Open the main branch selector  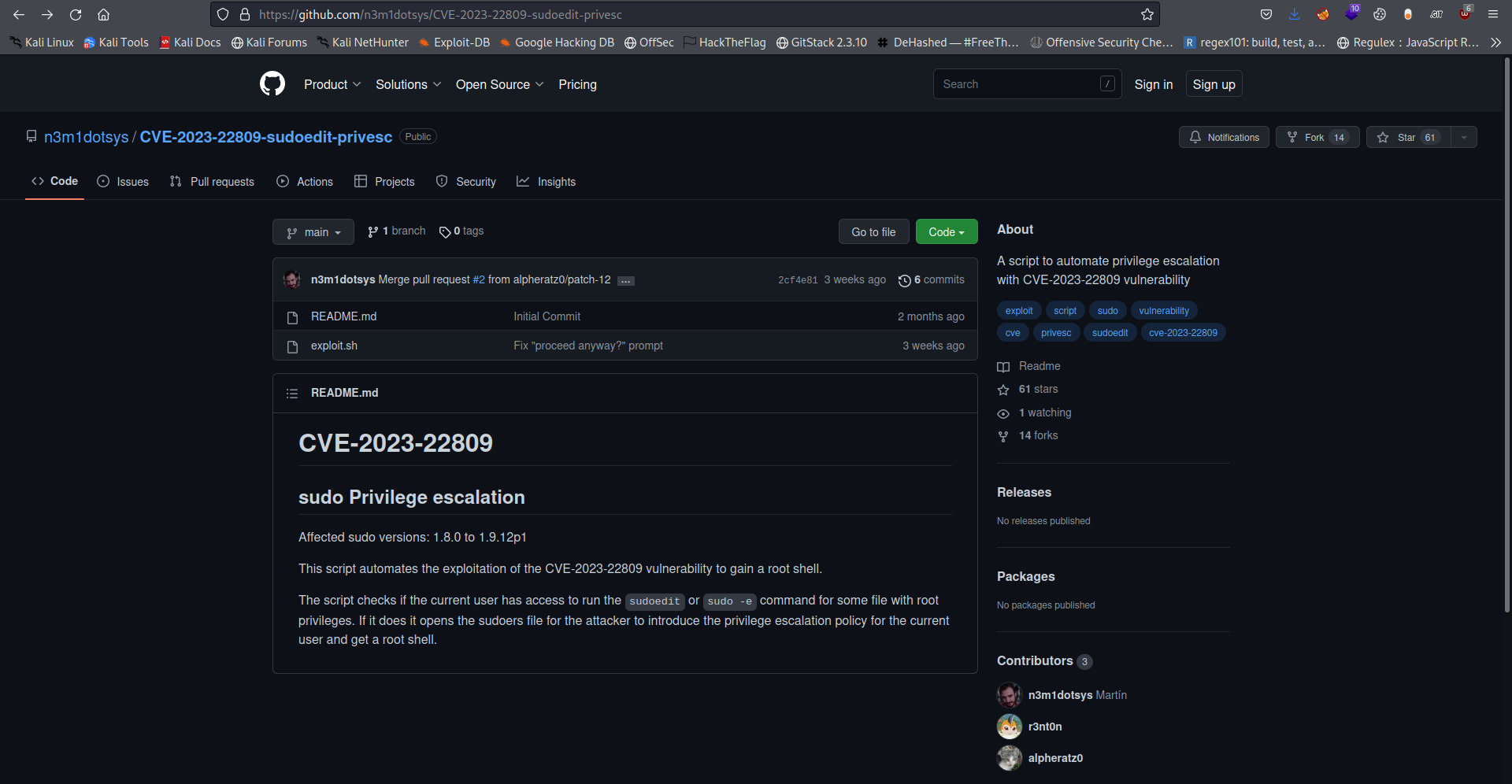(313, 232)
